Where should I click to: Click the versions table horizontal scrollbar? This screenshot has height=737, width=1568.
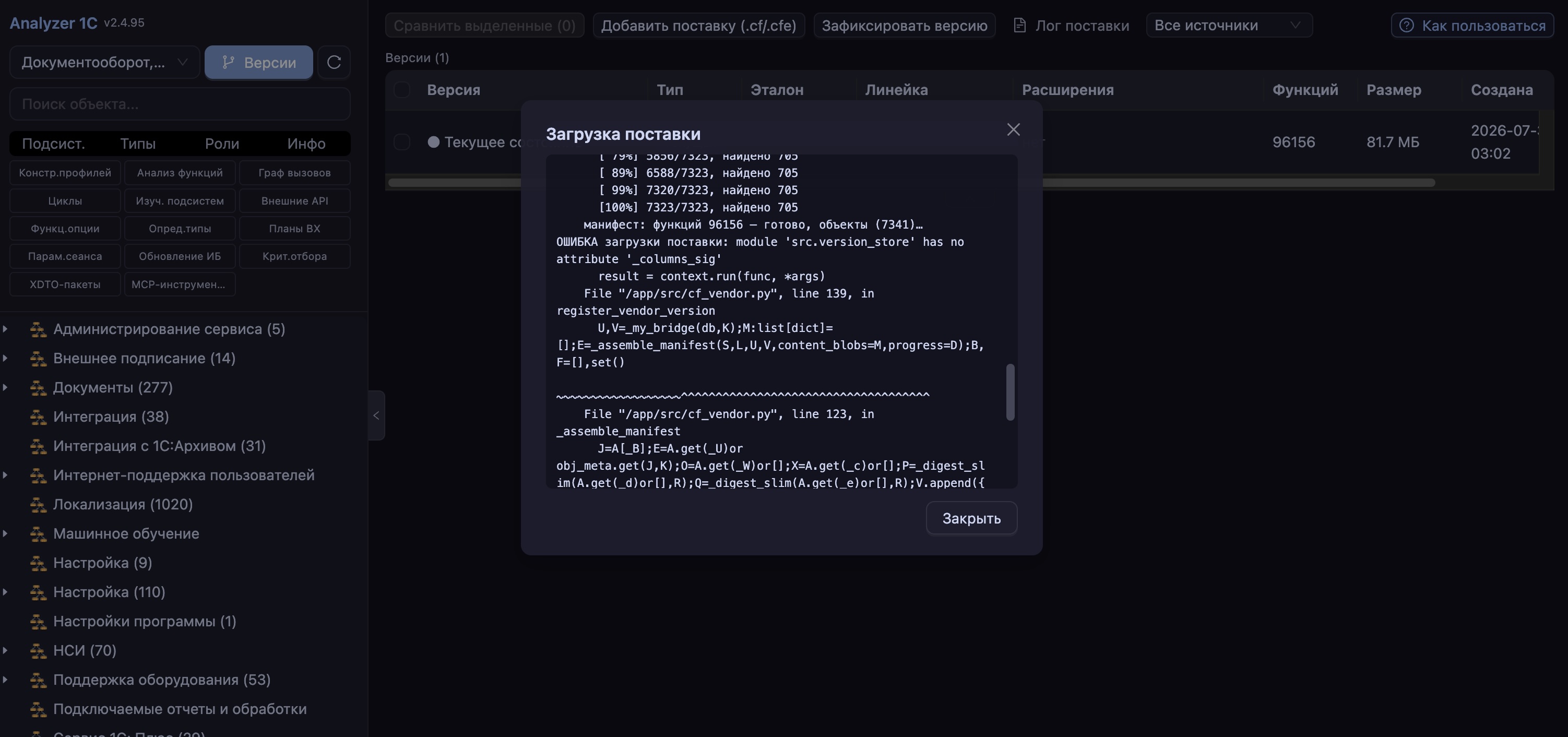pos(911,183)
